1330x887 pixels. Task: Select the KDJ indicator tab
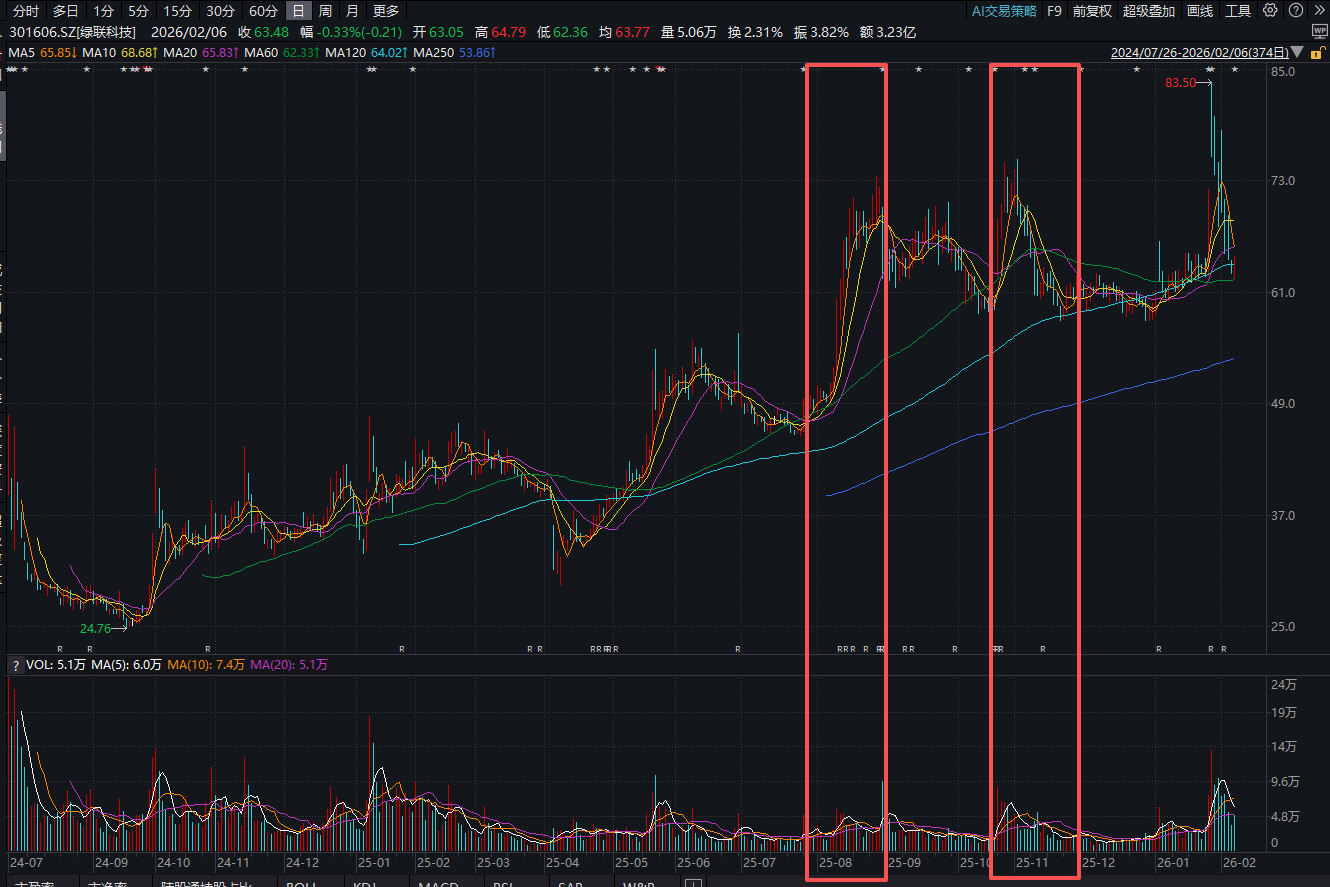[366, 884]
